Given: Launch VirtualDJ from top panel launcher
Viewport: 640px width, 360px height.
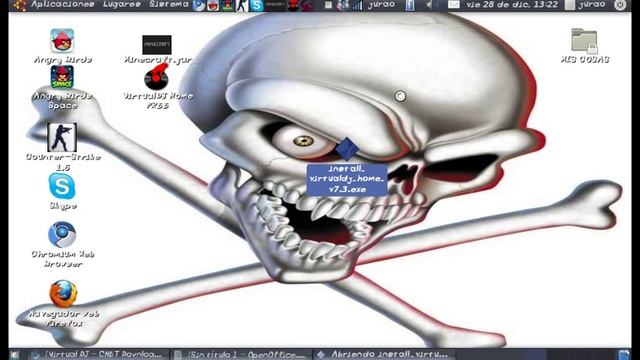Looking at the screenshot, I should click(293, 5).
